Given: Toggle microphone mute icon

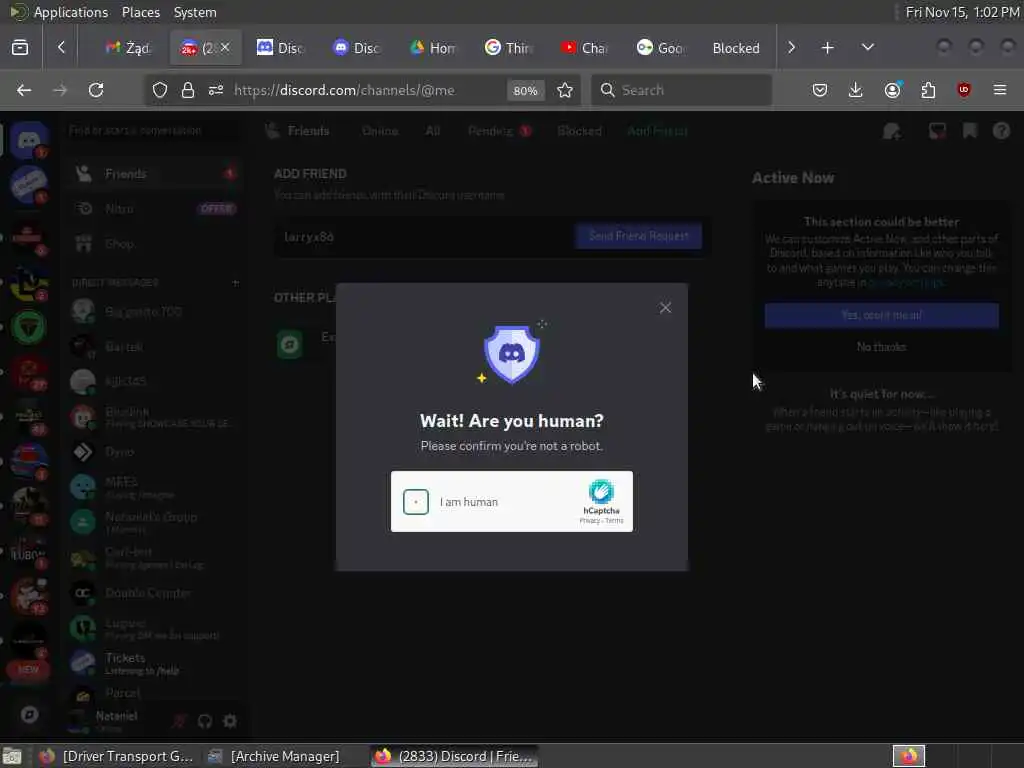Looking at the screenshot, I should pyautogui.click(x=179, y=721).
